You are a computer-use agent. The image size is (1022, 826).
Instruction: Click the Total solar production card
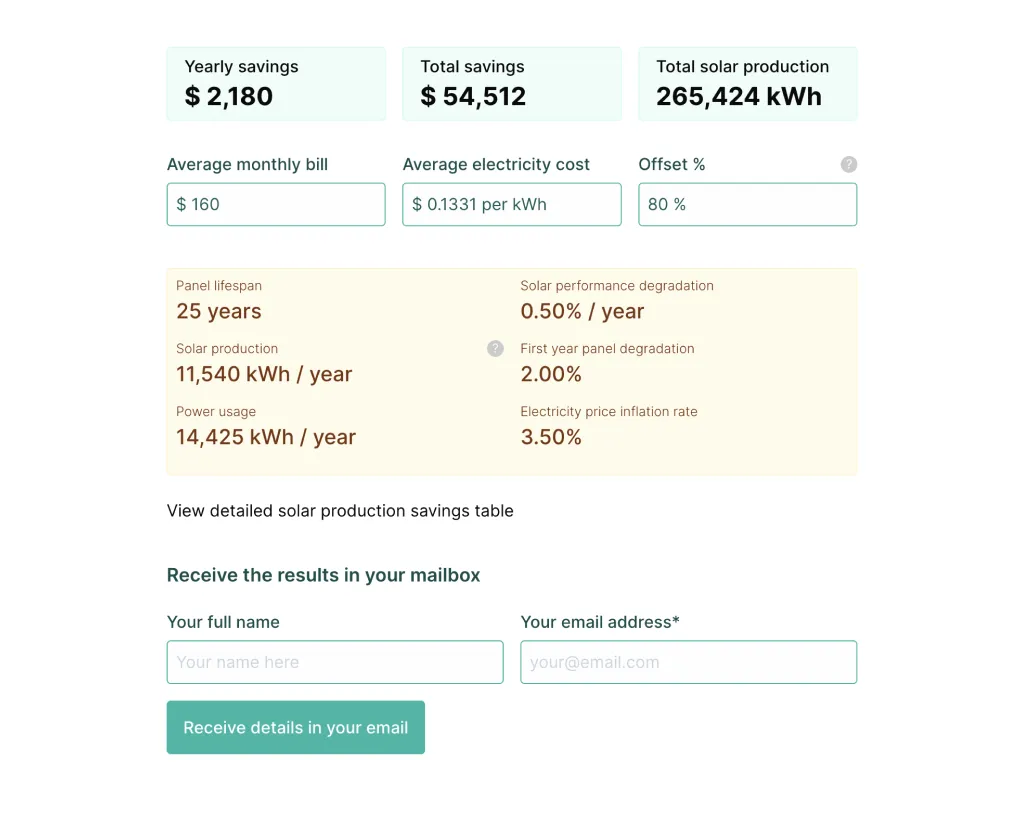[748, 84]
